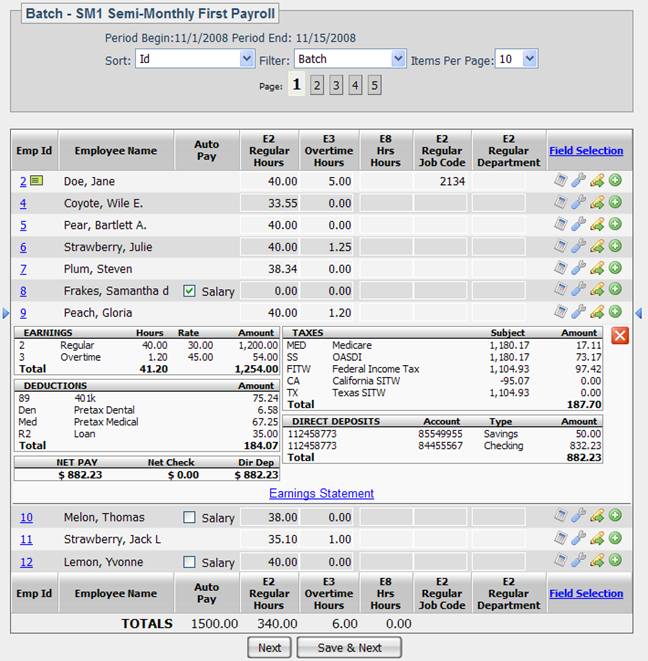This screenshot has height=661, width=648.
Task: Click the wrench icon in Doe, Jane row
Action: tap(578, 180)
